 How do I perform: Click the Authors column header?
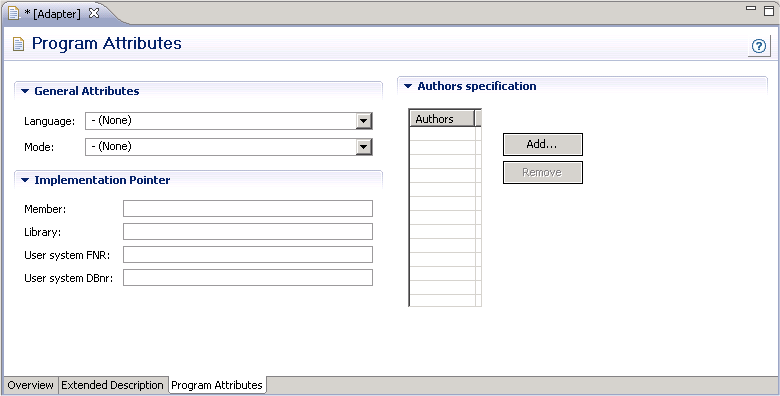[x=442, y=119]
